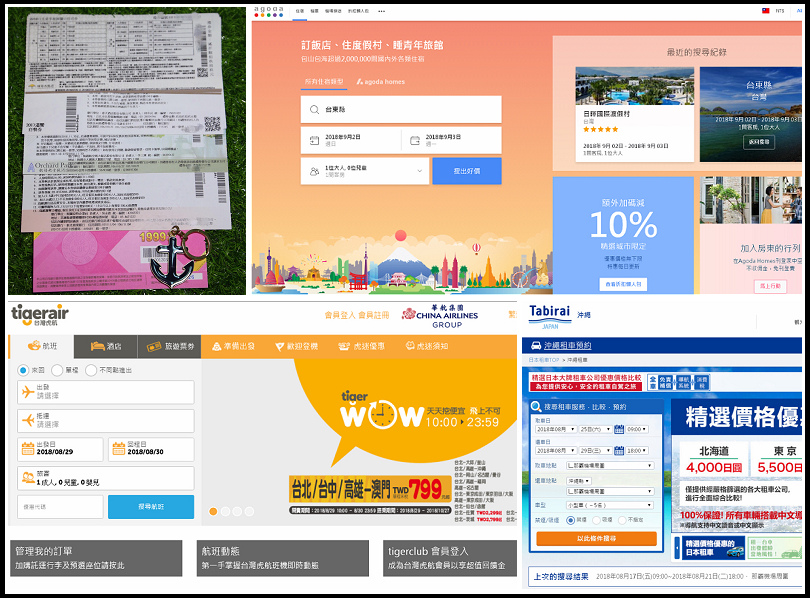This screenshot has width=810, height=598.
Task: Open Tabirai return area dropdown 沖繩縣
Action: tap(581, 481)
